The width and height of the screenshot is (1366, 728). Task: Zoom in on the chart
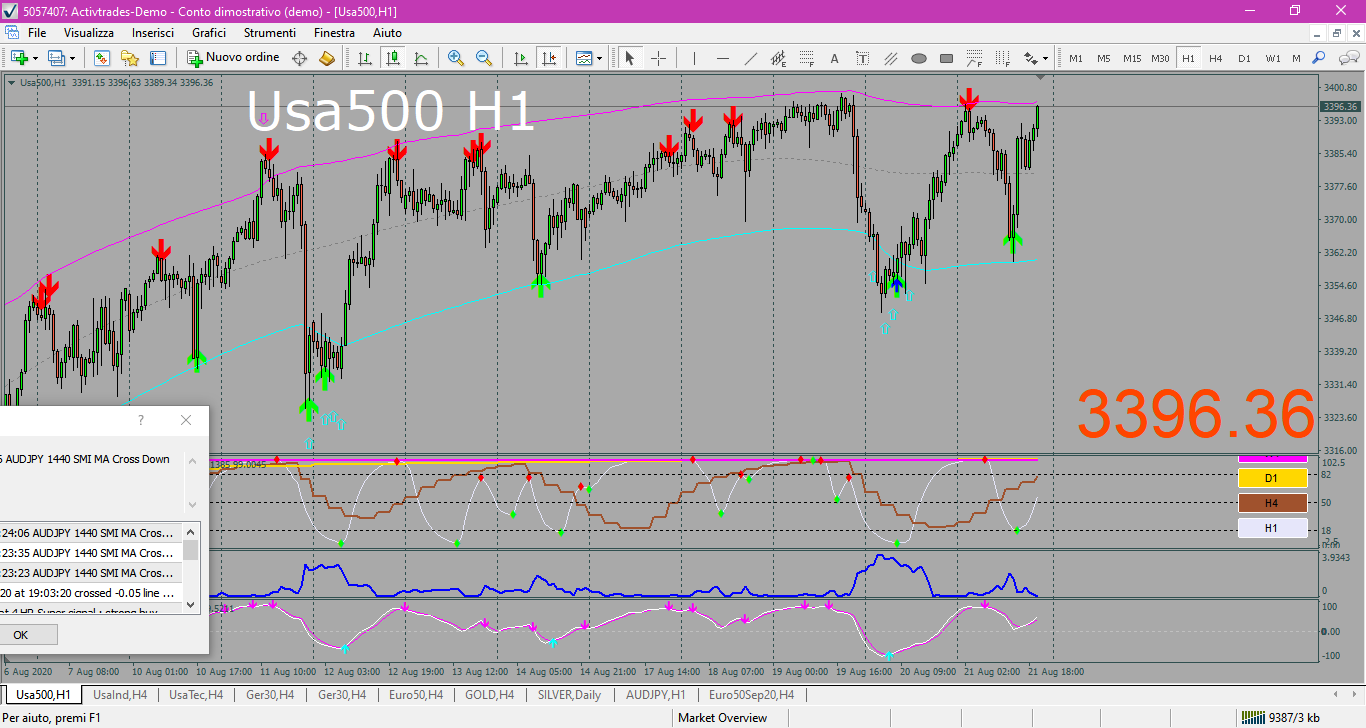[x=456, y=58]
